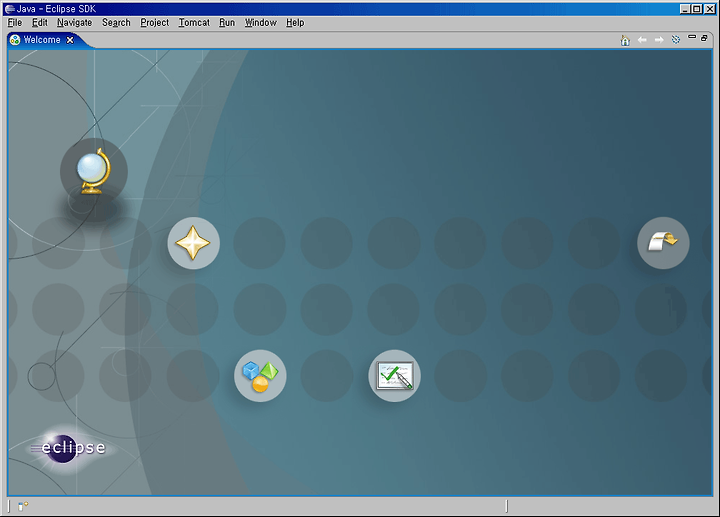The height and width of the screenshot is (517, 720).
Task: Open the Tomcat menu
Action: tap(194, 22)
